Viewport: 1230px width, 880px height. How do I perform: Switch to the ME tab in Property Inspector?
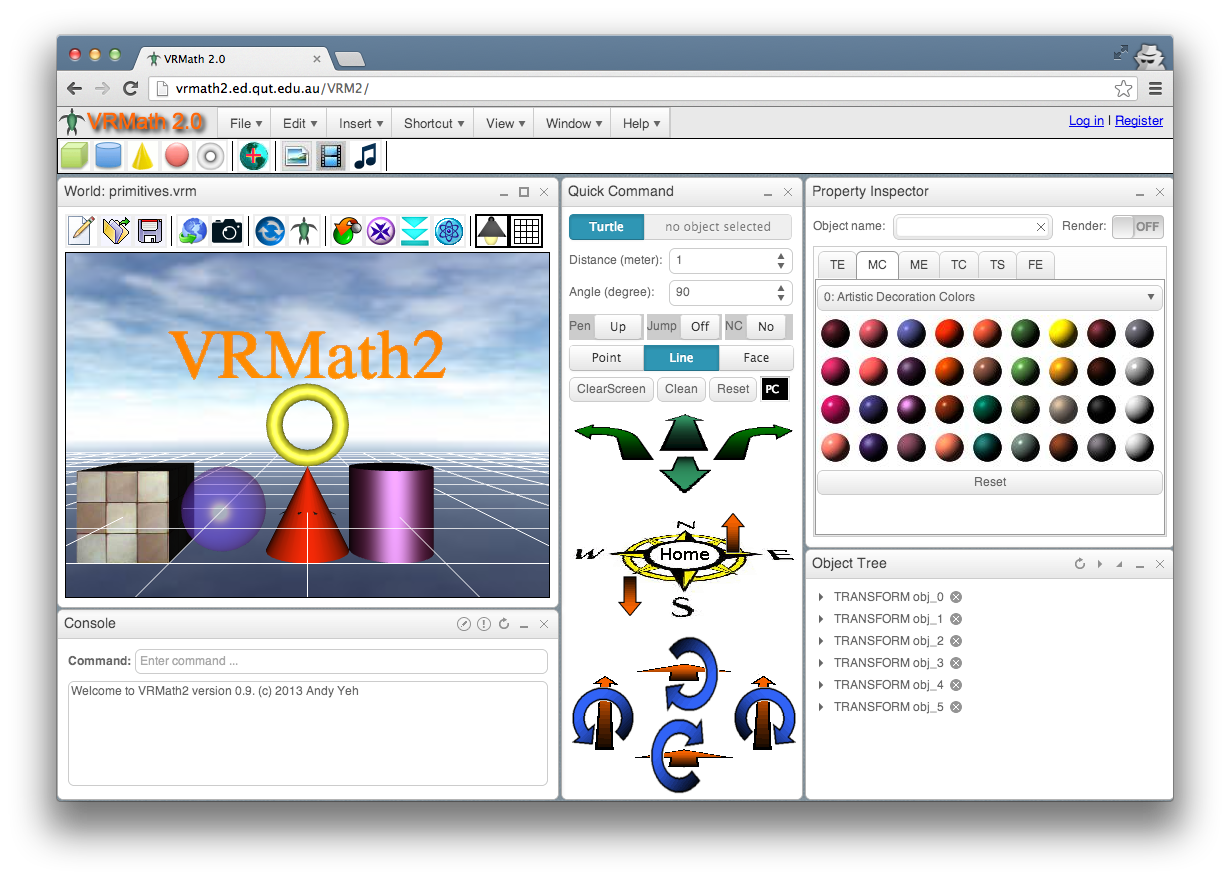(x=918, y=264)
